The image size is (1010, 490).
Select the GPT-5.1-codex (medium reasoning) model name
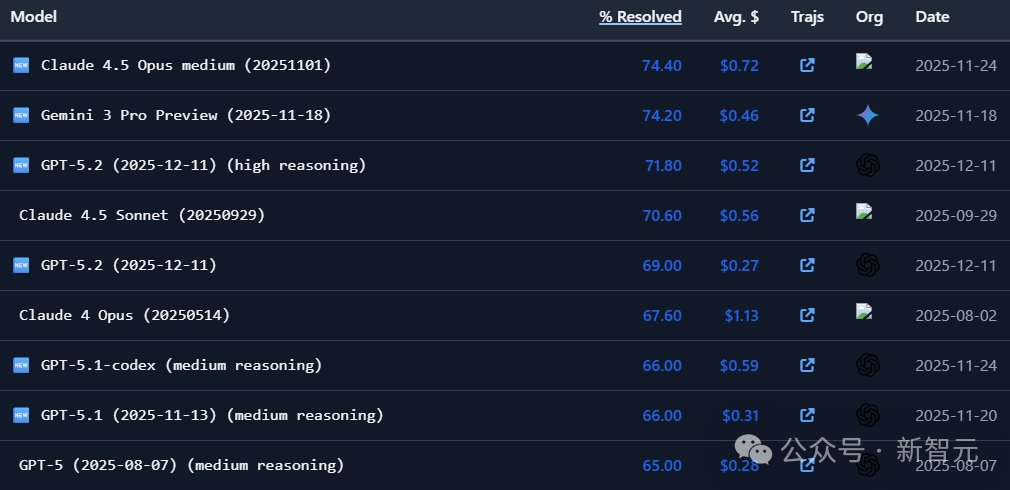[x=182, y=365]
